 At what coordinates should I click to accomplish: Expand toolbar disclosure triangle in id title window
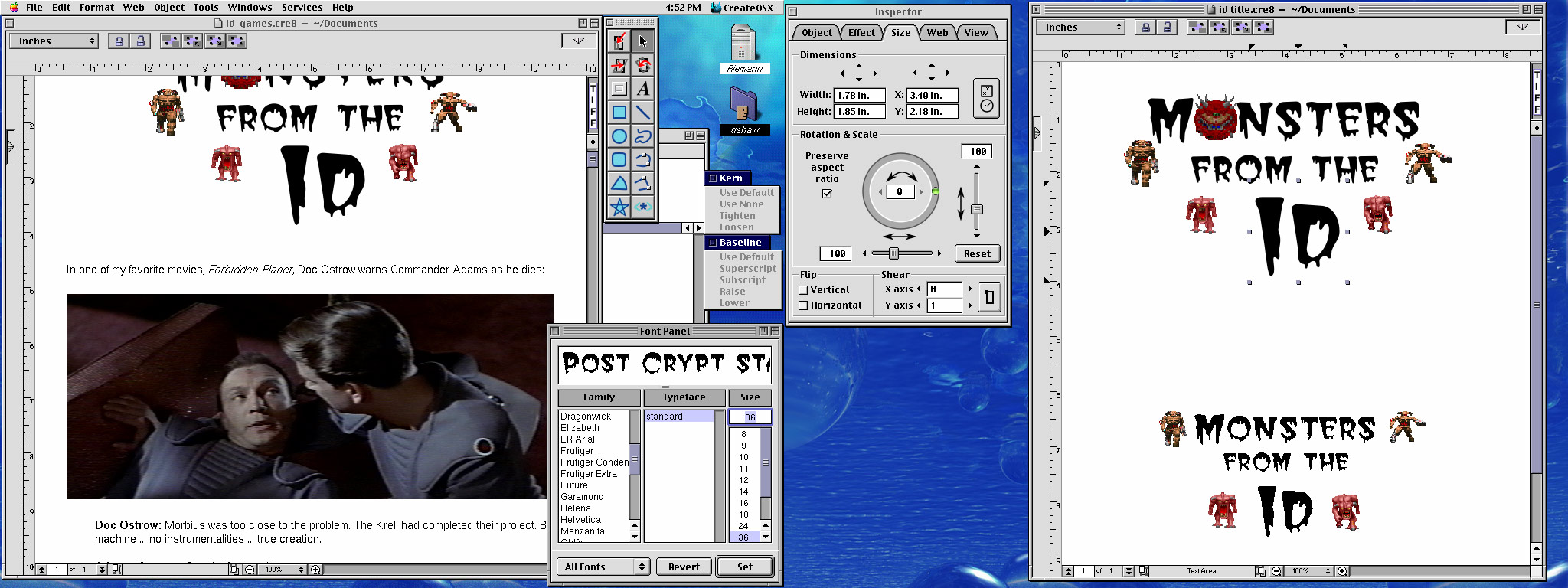tap(1522, 27)
